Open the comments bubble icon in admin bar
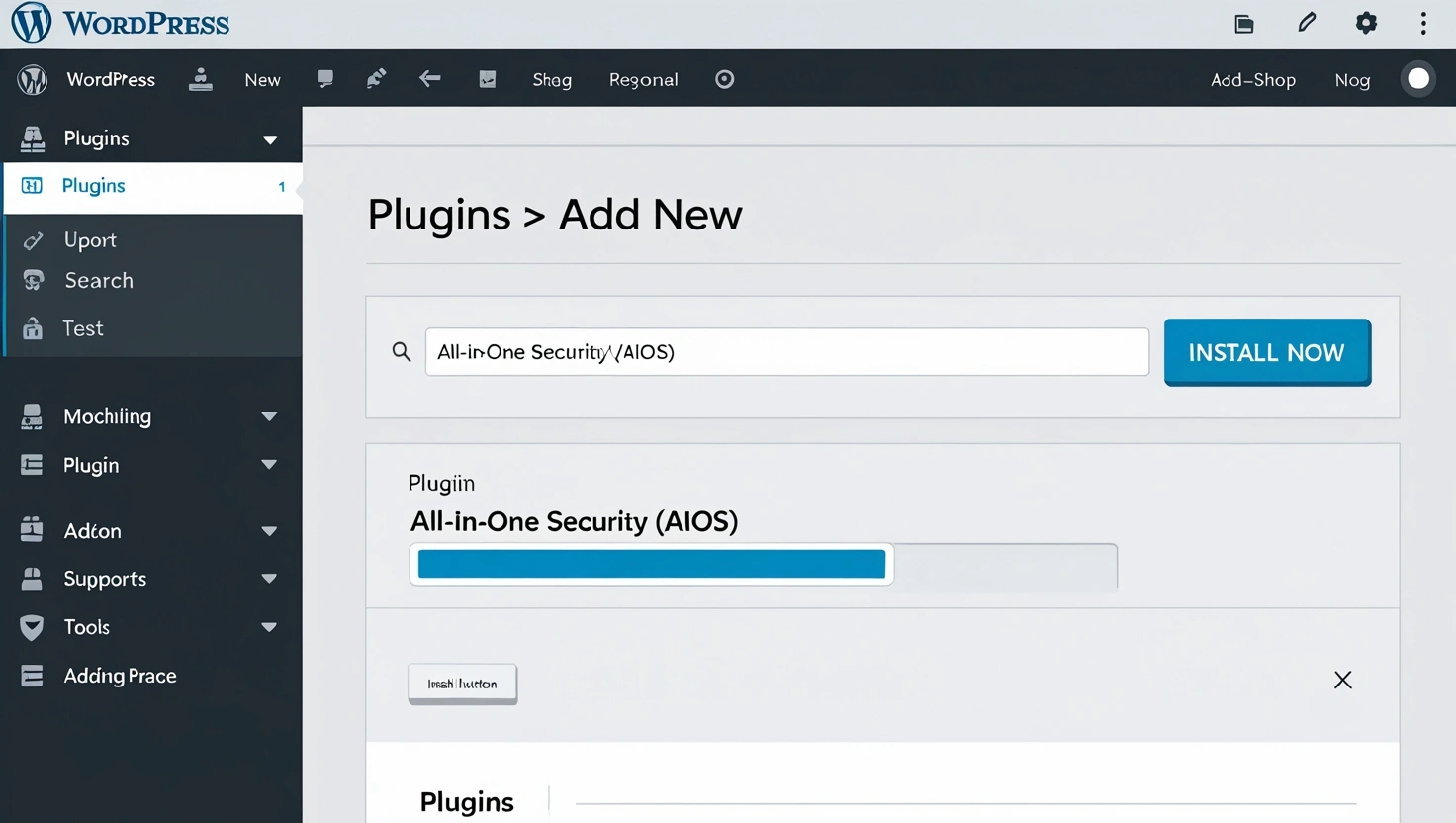Image resolution: width=1456 pixels, height=823 pixels. click(325, 79)
